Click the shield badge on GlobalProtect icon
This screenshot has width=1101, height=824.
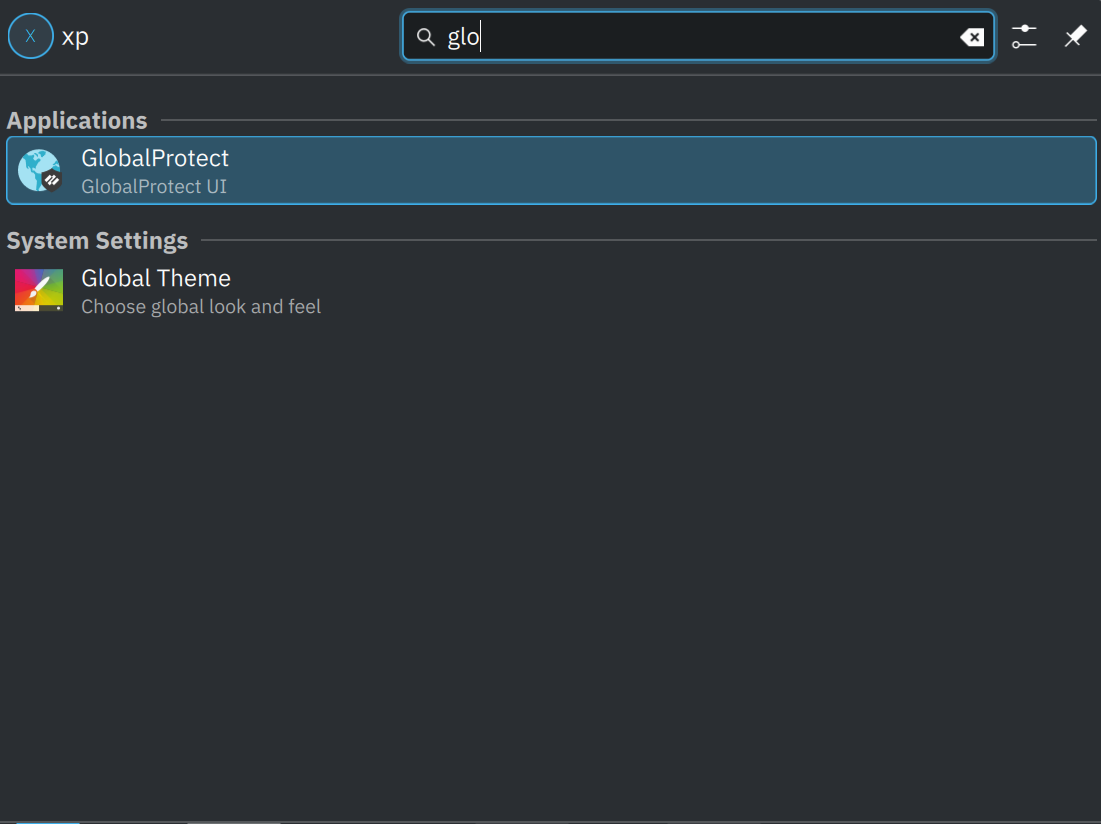pyautogui.click(x=52, y=180)
